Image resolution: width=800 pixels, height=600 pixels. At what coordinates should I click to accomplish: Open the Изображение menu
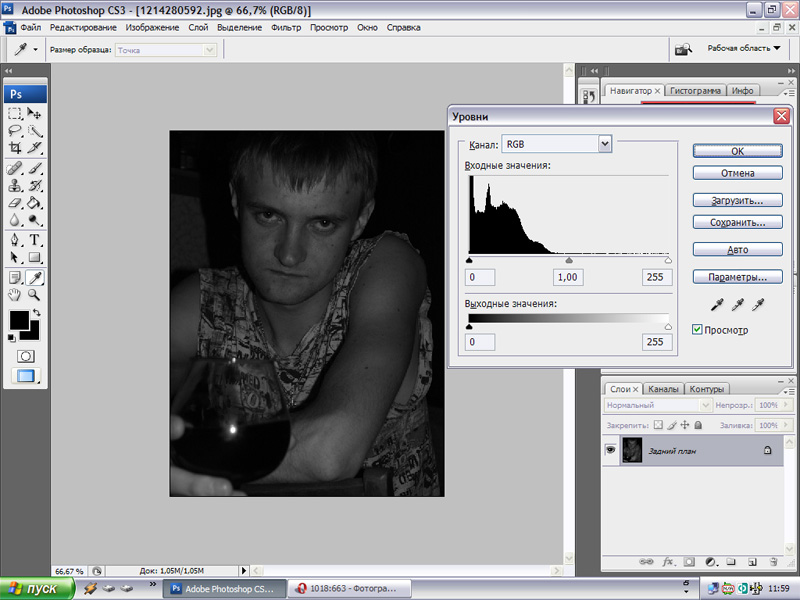click(152, 28)
